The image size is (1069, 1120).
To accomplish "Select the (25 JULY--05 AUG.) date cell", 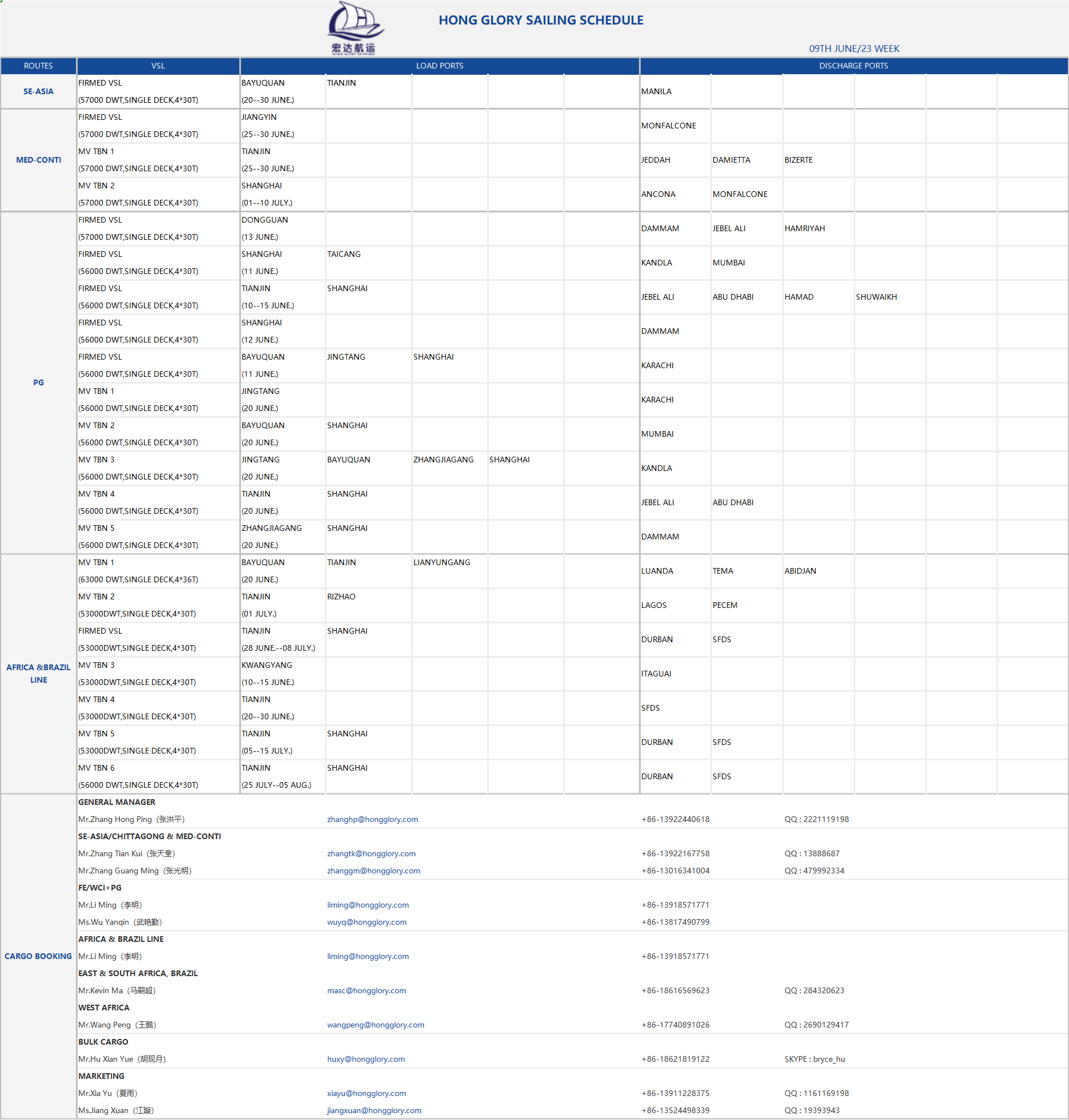I will (x=283, y=785).
